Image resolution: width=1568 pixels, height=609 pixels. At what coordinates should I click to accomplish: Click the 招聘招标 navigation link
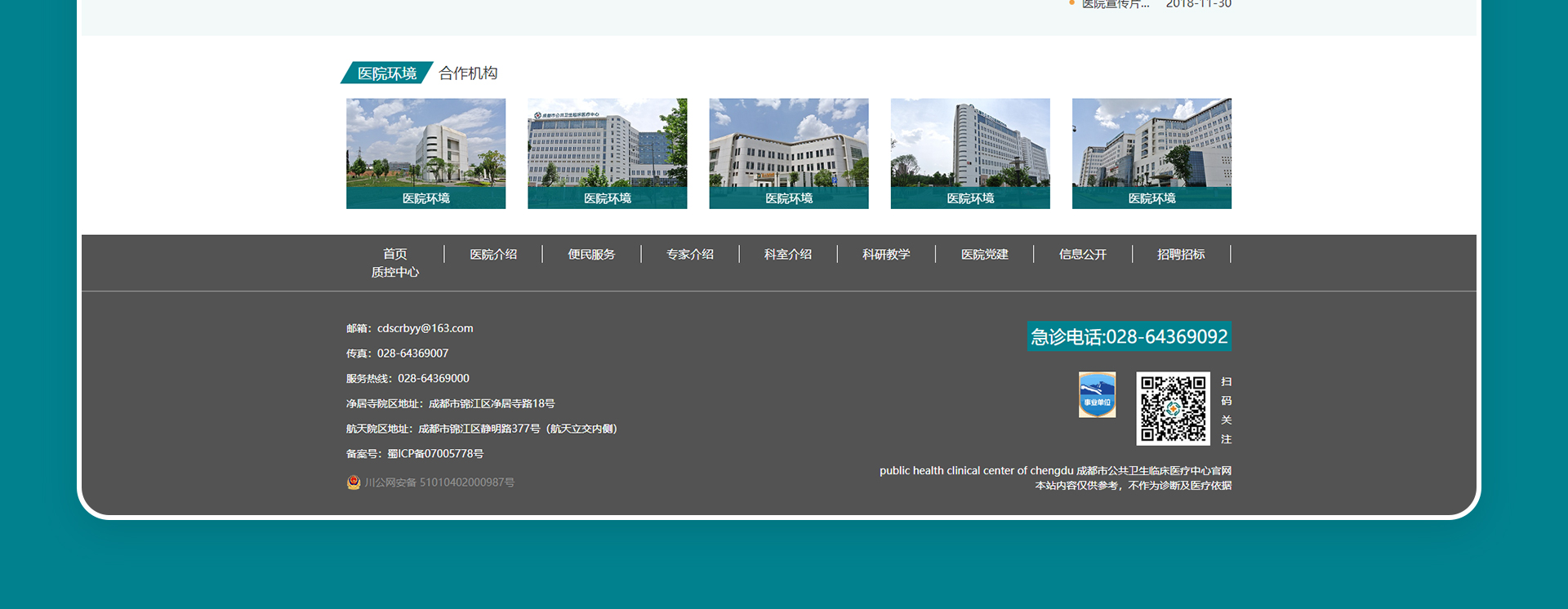(x=1181, y=254)
